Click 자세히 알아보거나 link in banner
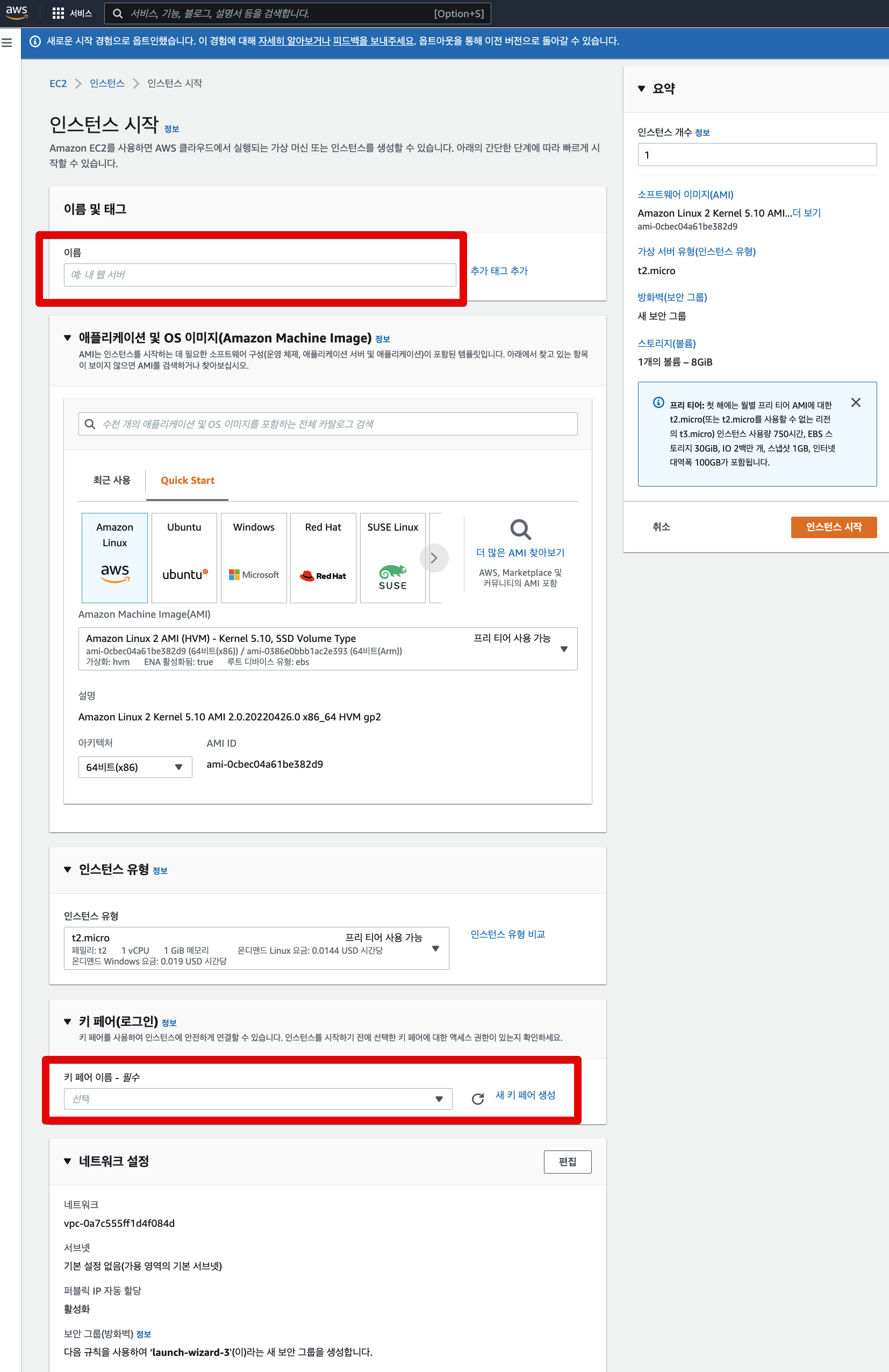 pyautogui.click(x=295, y=41)
